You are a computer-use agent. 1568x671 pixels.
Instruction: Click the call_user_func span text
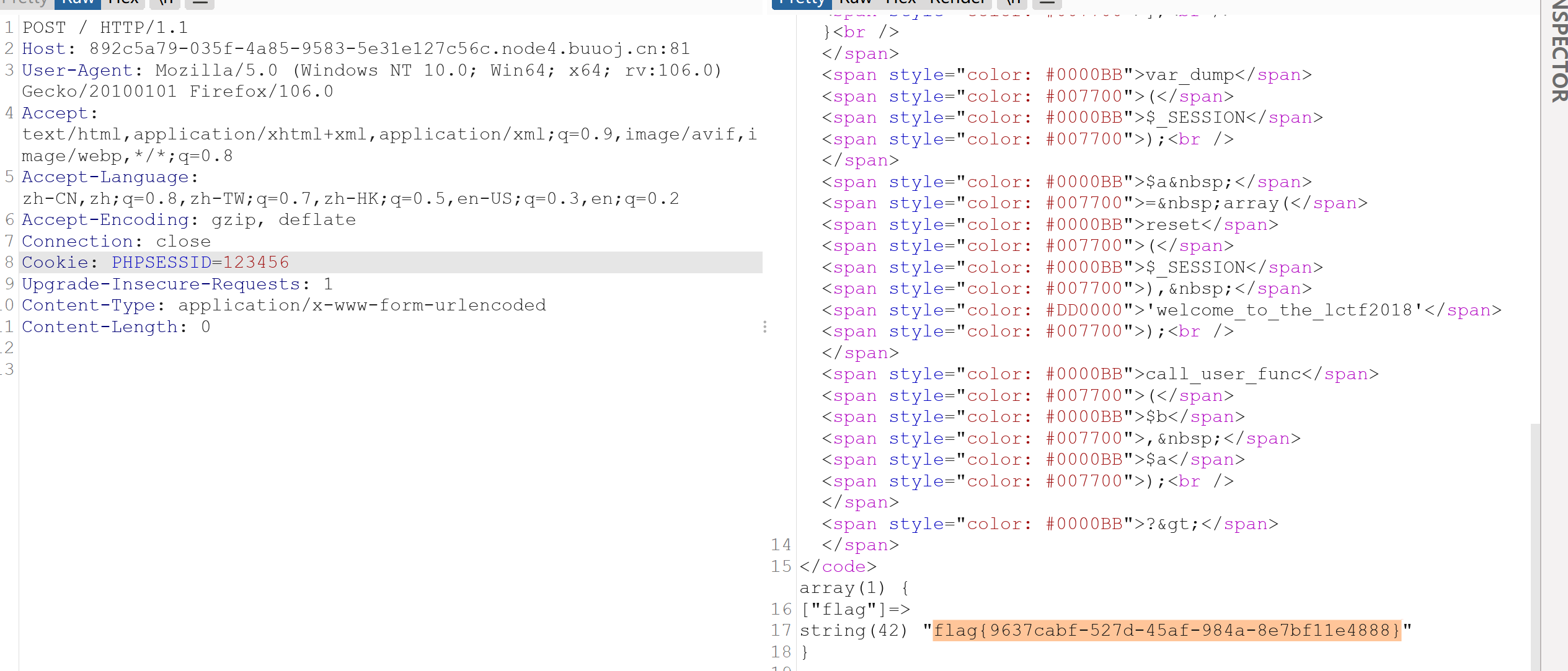click(1223, 374)
